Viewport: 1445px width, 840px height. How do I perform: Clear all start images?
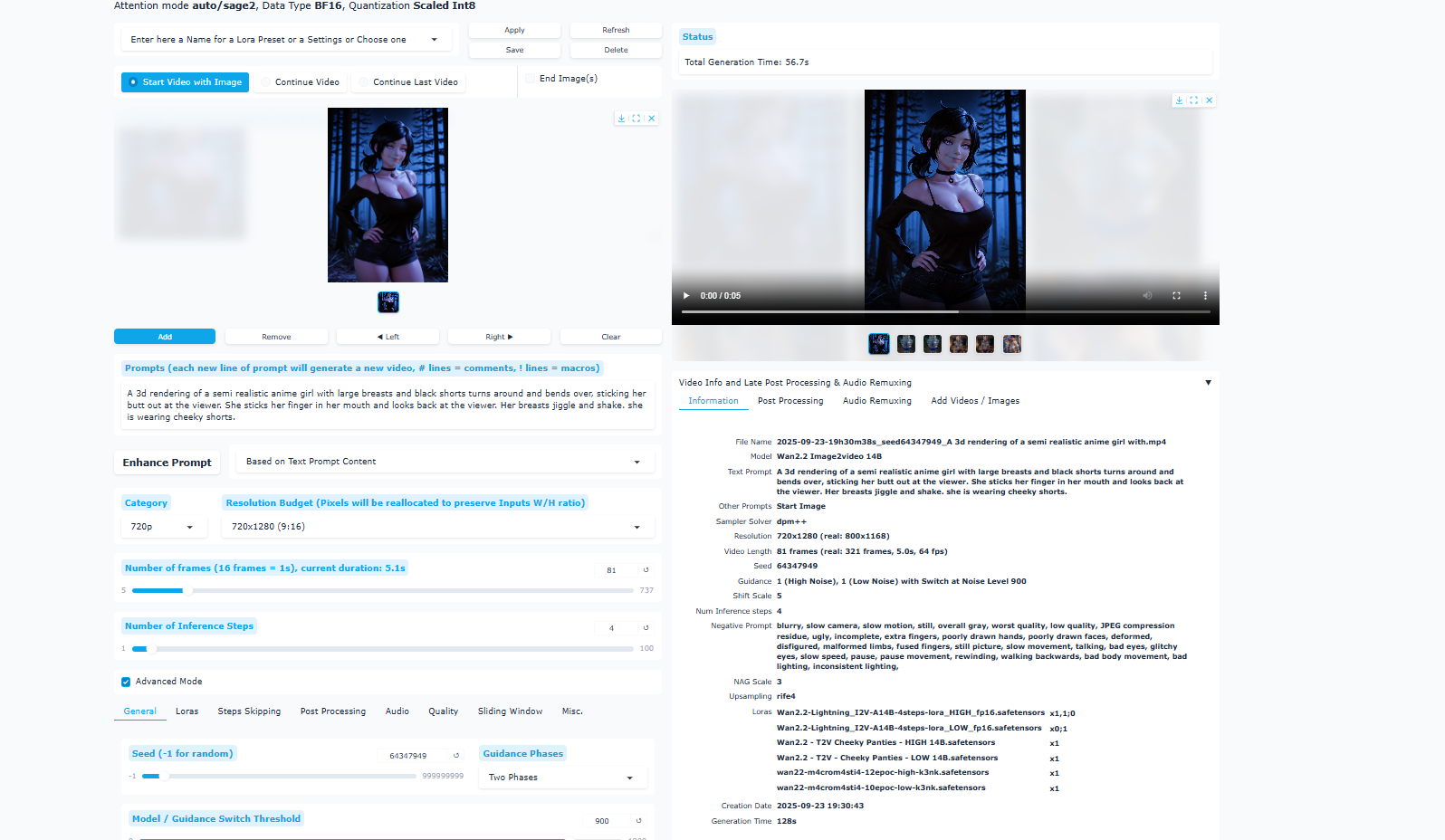click(611, 337)
